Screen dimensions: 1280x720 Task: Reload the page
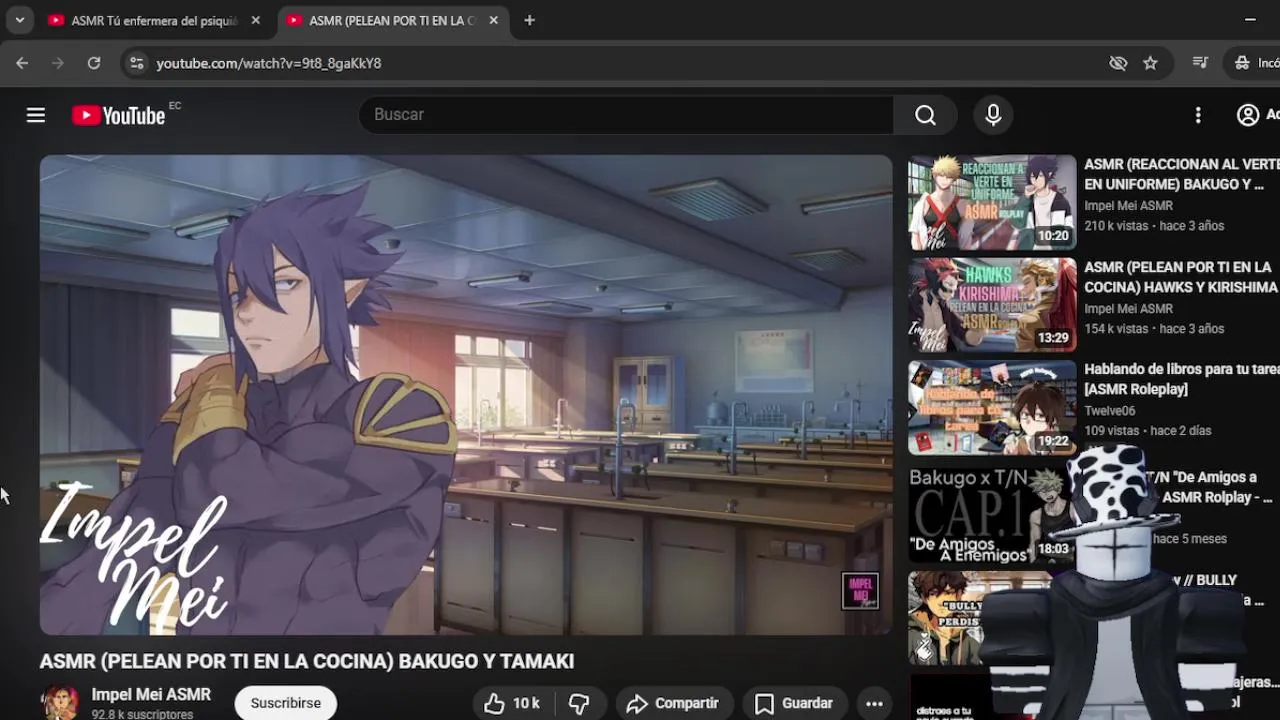point(94,63)
